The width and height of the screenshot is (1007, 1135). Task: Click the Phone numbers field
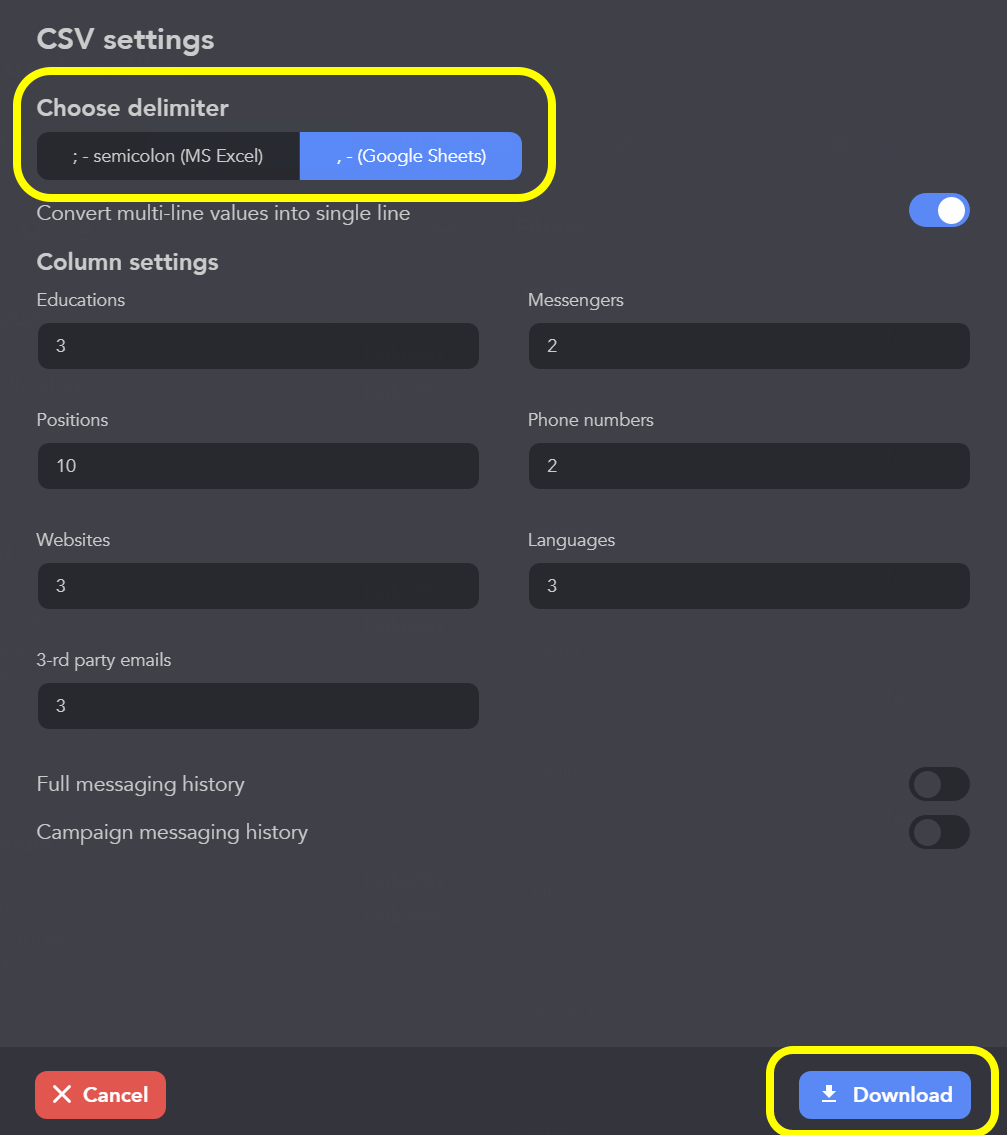[749, 466]
